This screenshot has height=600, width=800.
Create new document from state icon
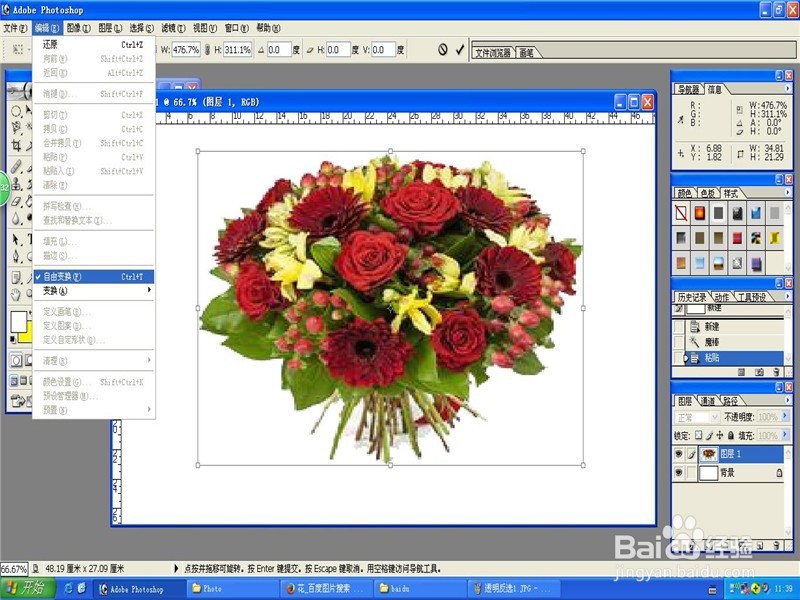(741, 372)
